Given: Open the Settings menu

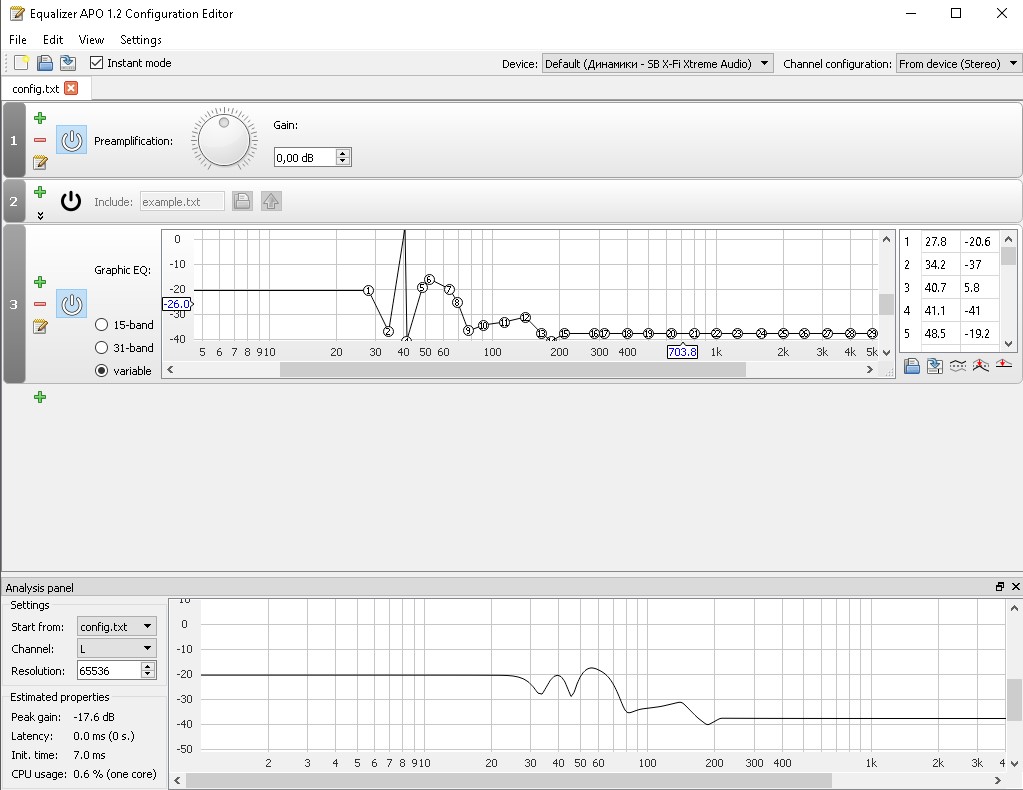Looking at the screenshot, I should pyautogui.click(x=141, y=40).
